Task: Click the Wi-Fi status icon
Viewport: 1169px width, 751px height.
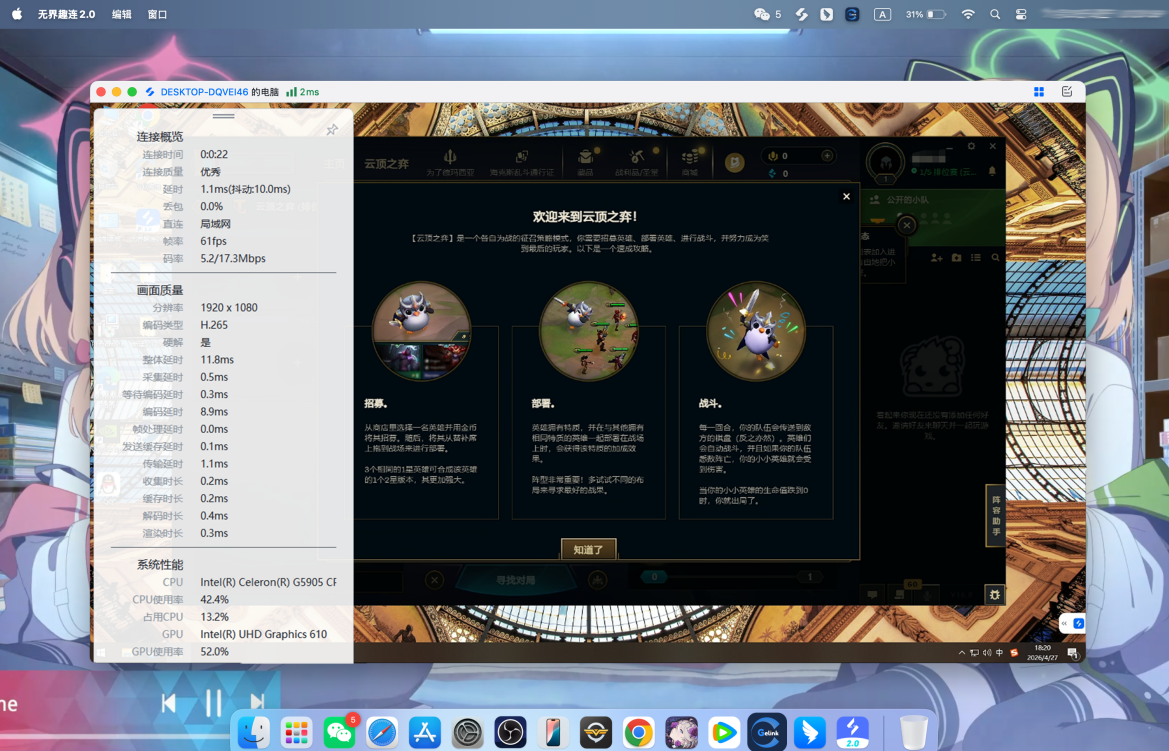Action: pos(968,14)
